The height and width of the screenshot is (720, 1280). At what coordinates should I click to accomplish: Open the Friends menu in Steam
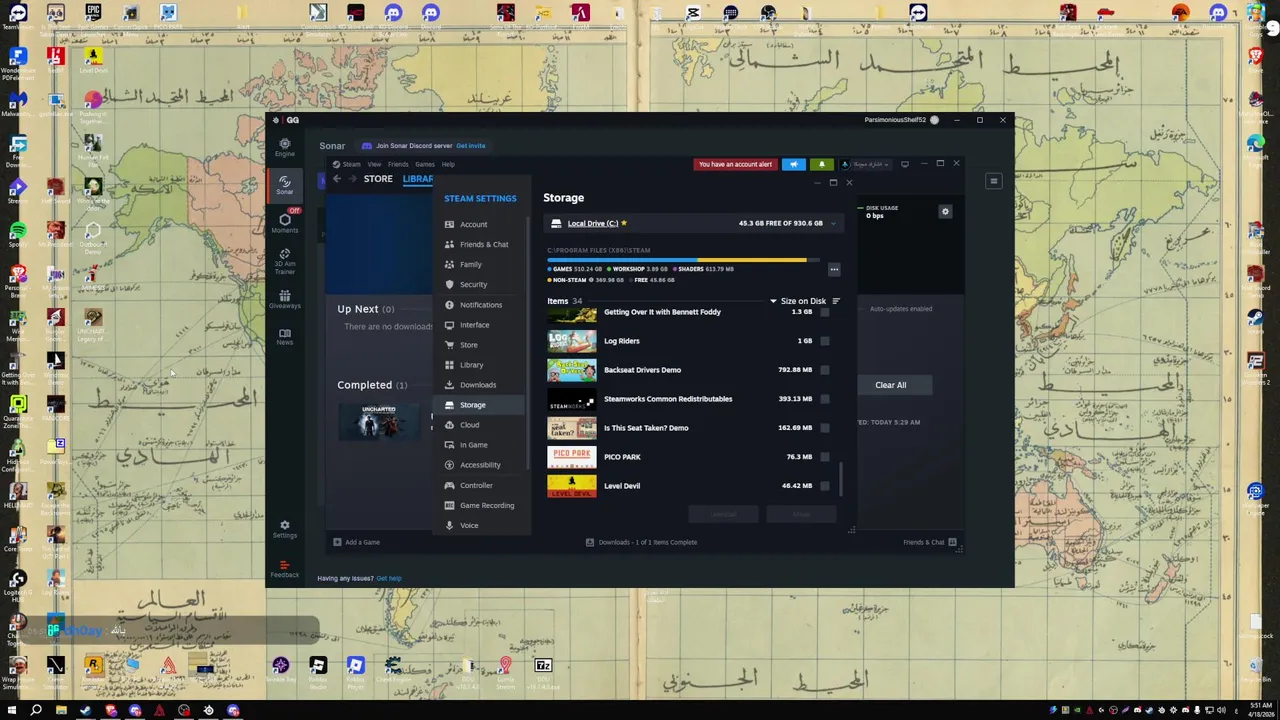[398, 164]
